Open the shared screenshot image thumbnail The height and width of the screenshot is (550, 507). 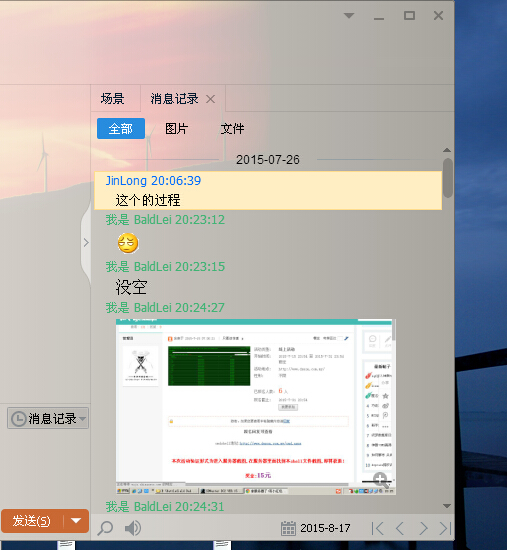[256, 407]
